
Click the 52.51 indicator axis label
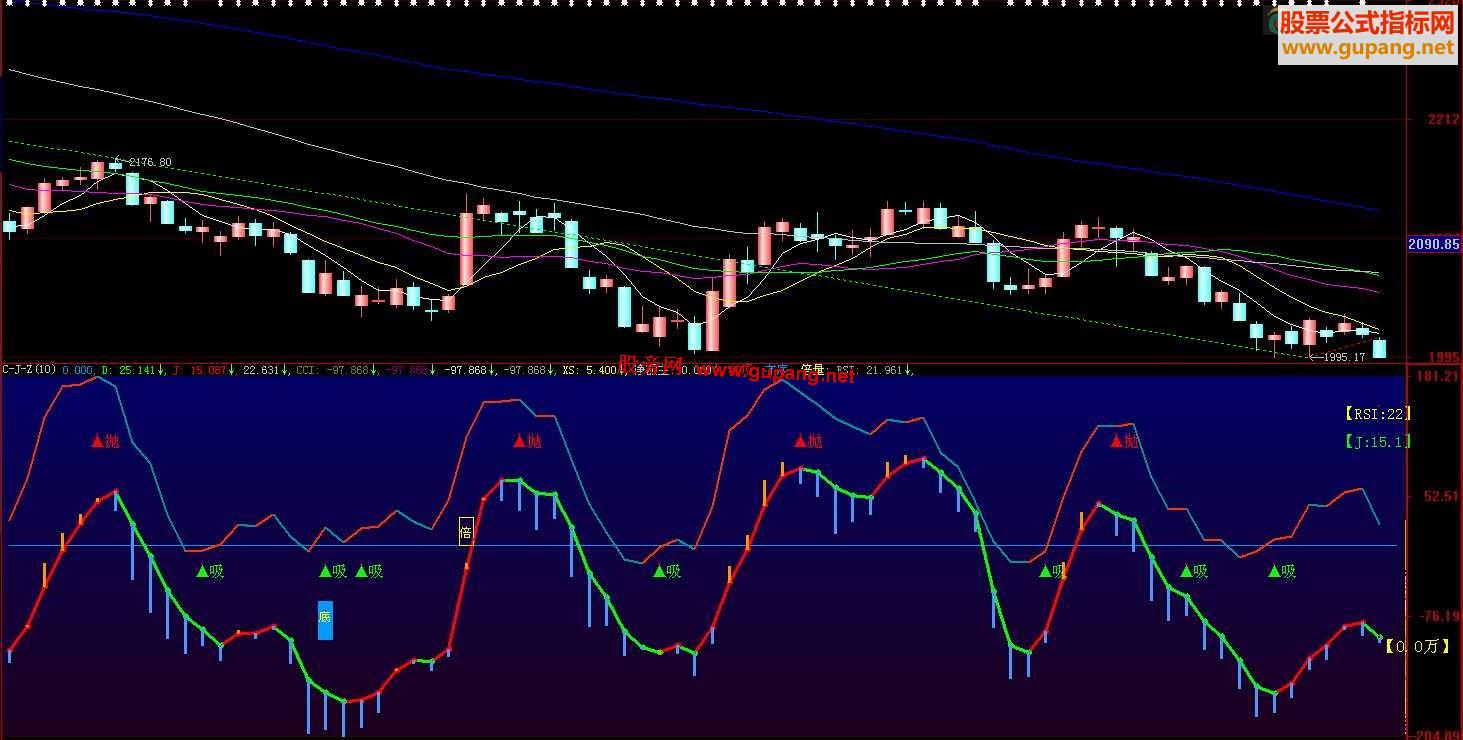click(x=1440, y=496)
